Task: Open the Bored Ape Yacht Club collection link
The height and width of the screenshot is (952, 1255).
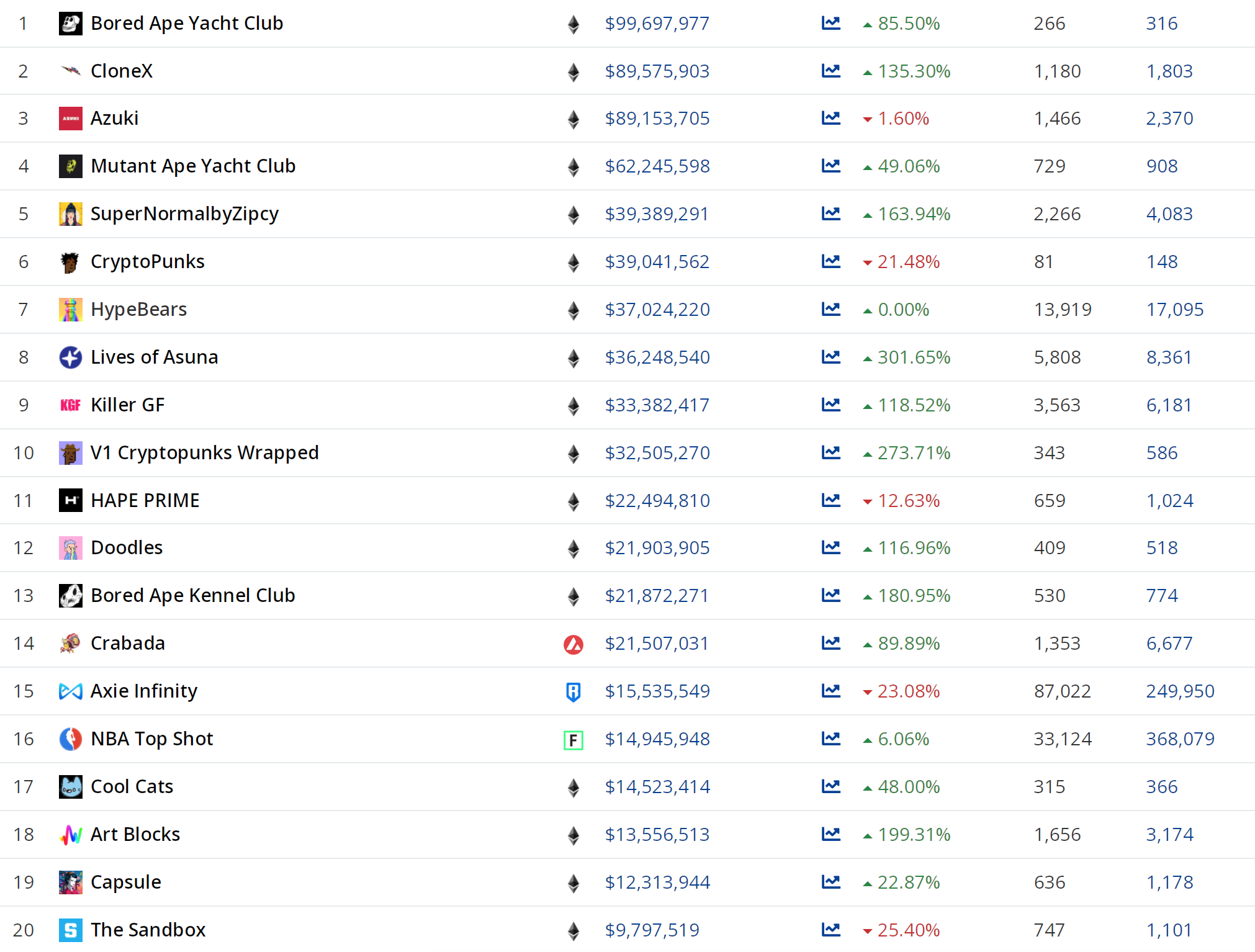Action: pos(187,24)
